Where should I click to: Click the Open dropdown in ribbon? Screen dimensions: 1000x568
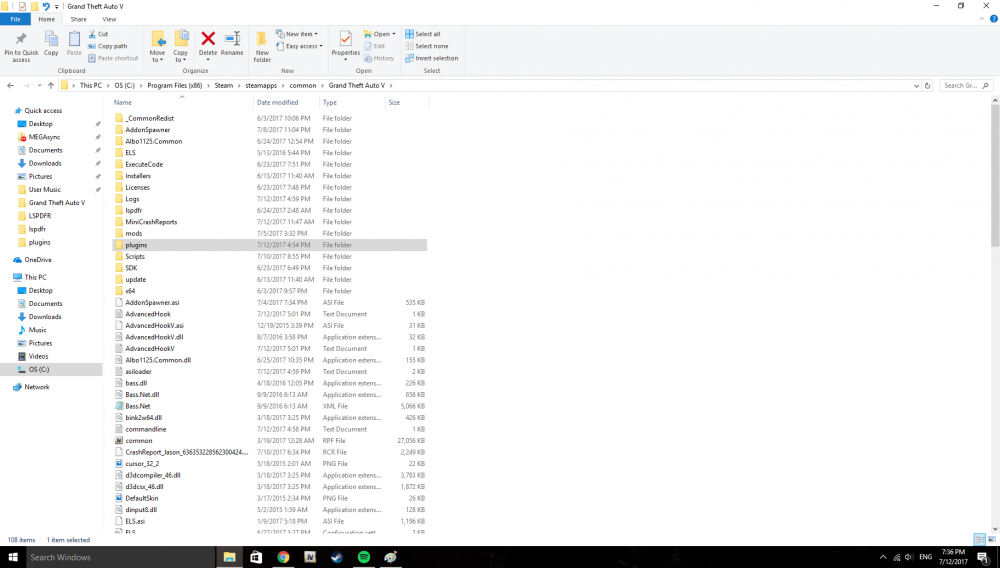(x=379, y=34)
